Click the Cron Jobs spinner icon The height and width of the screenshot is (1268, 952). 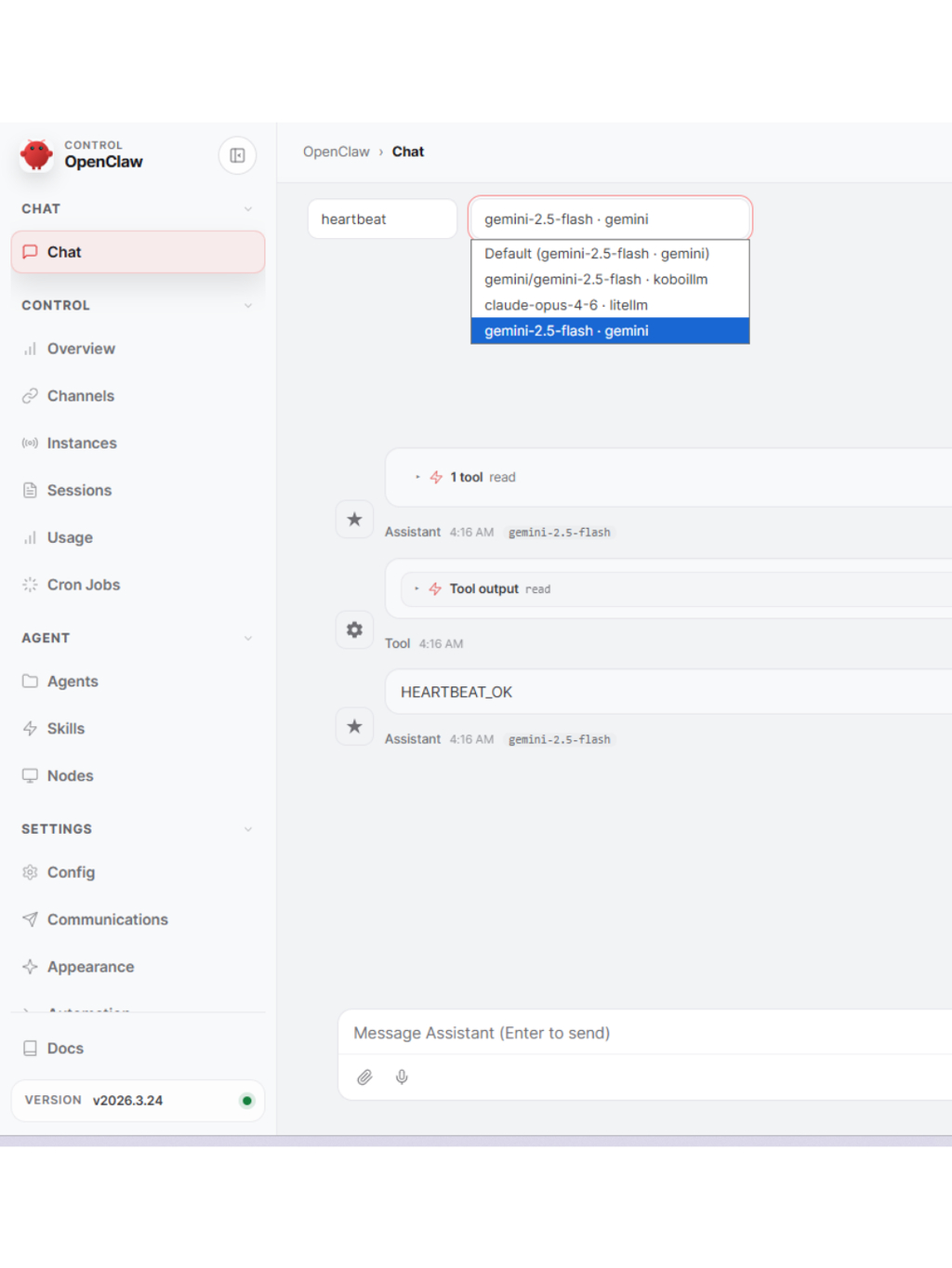point(30,585)
